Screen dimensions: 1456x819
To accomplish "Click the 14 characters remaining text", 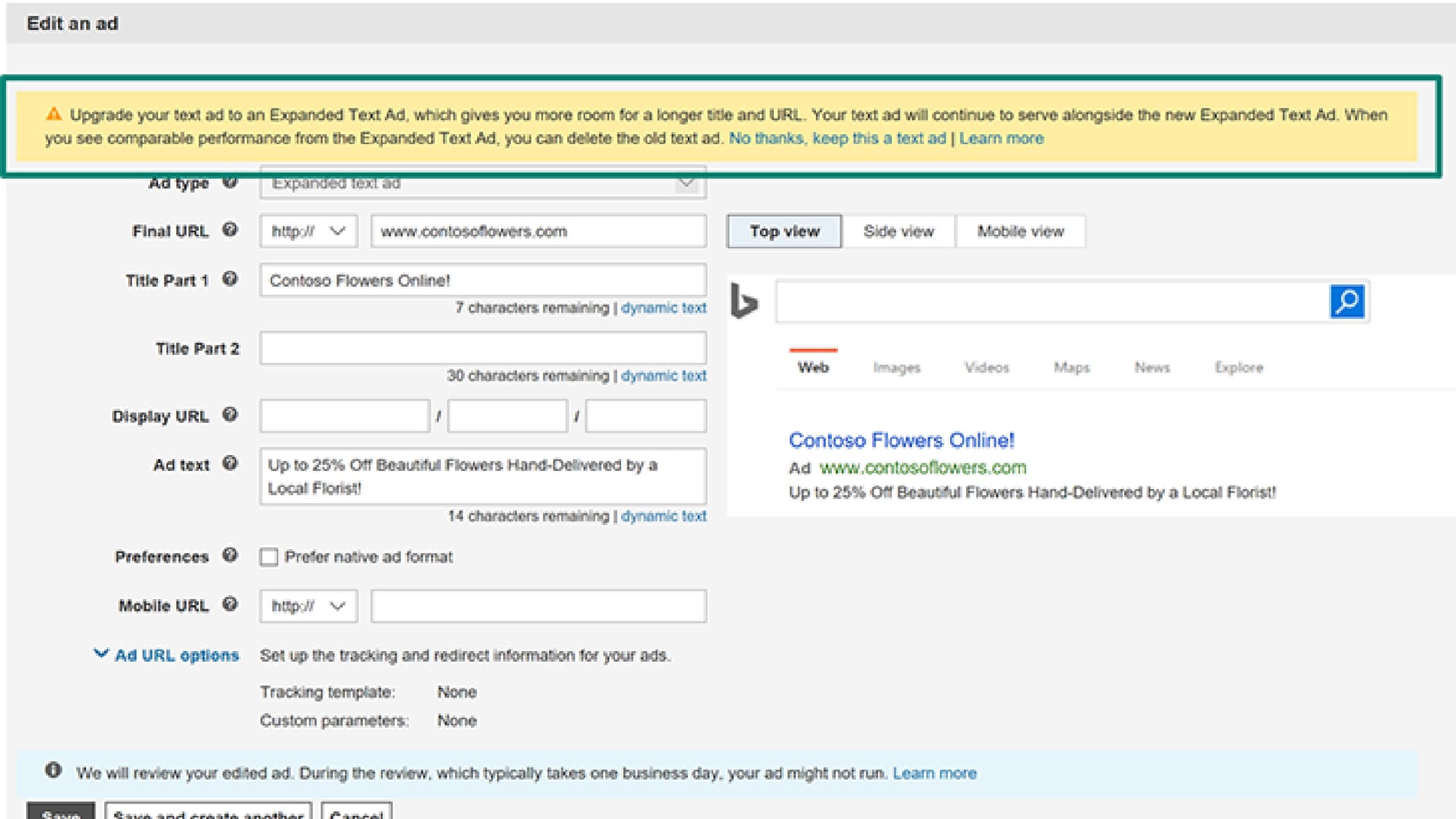I will (x=528, y=516).
